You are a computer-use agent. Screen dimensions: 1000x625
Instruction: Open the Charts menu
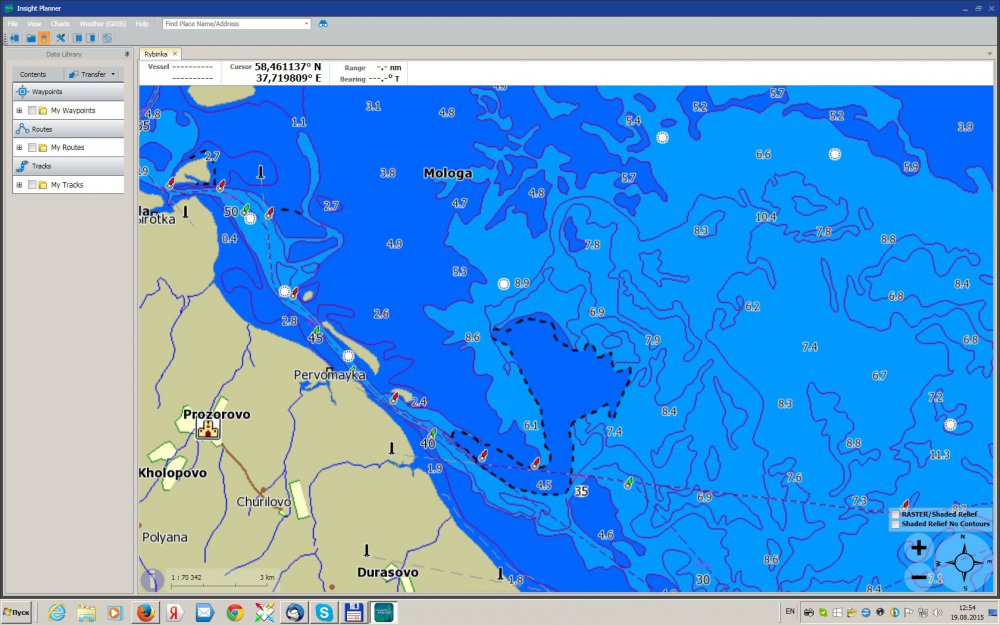pyautogui.click(x=61, y=23)
